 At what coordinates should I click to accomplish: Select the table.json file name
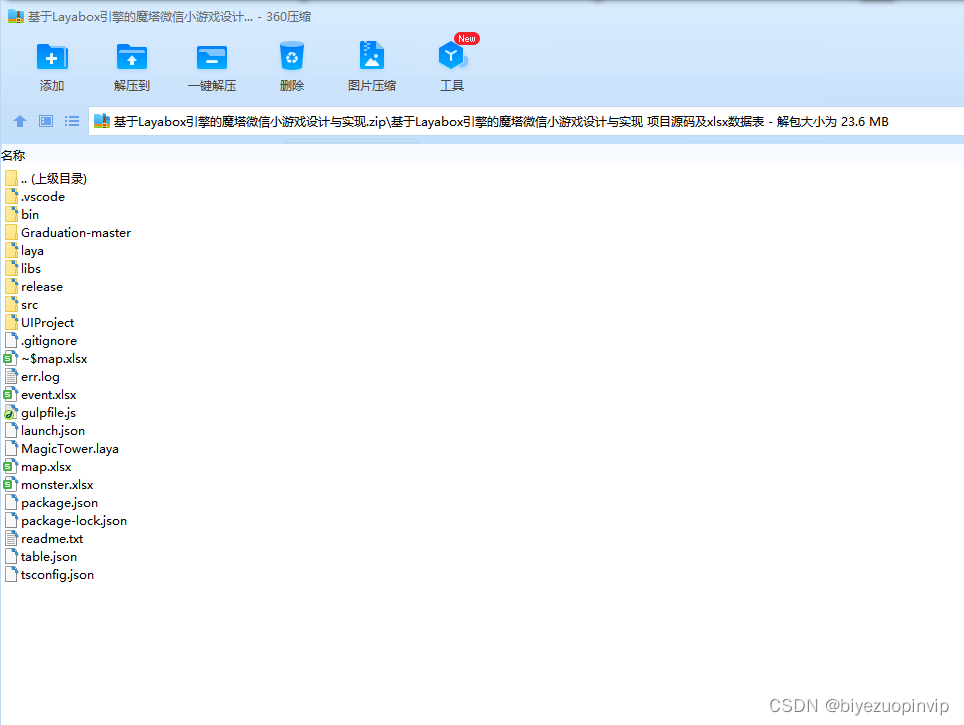tap(49, 557)
